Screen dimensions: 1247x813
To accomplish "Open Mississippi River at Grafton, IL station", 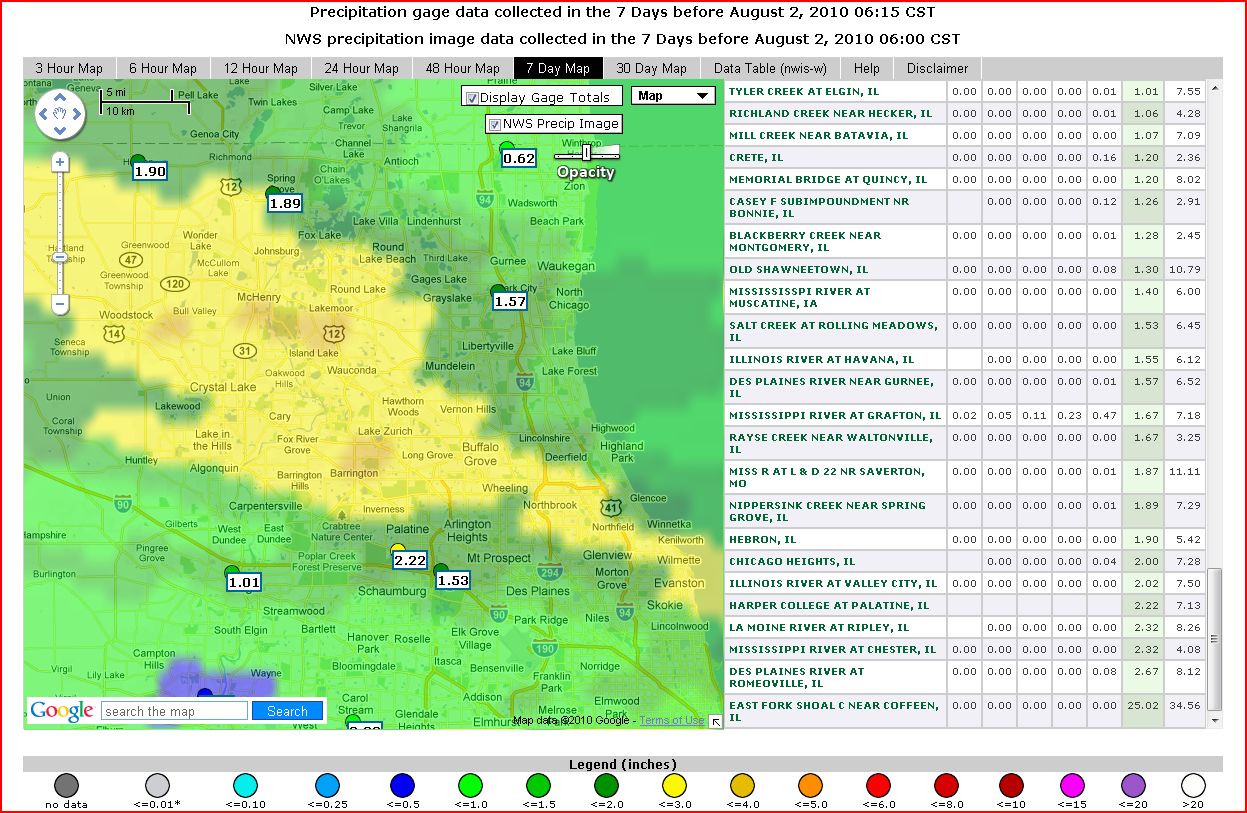I will [835, 416].
